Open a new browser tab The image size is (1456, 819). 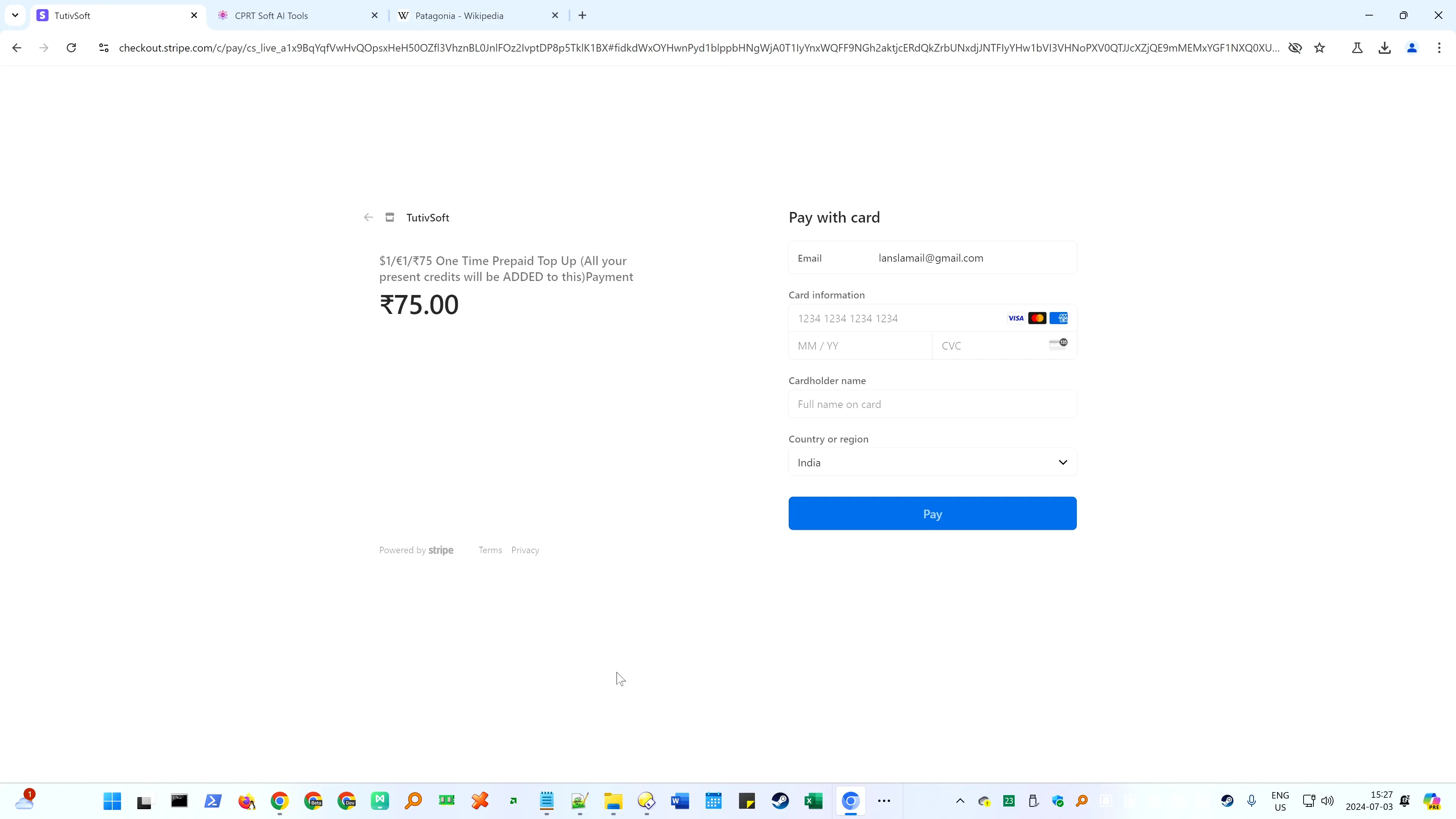582,15
